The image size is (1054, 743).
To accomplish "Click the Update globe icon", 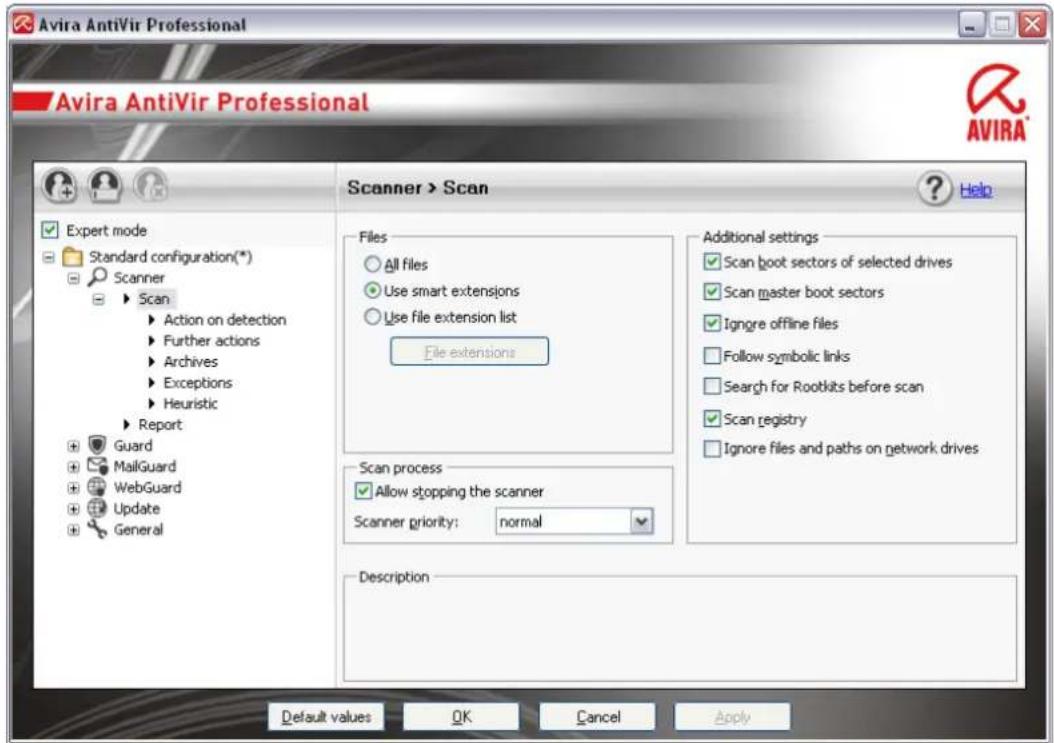I will pyautogui.click(x=97, y=508).
